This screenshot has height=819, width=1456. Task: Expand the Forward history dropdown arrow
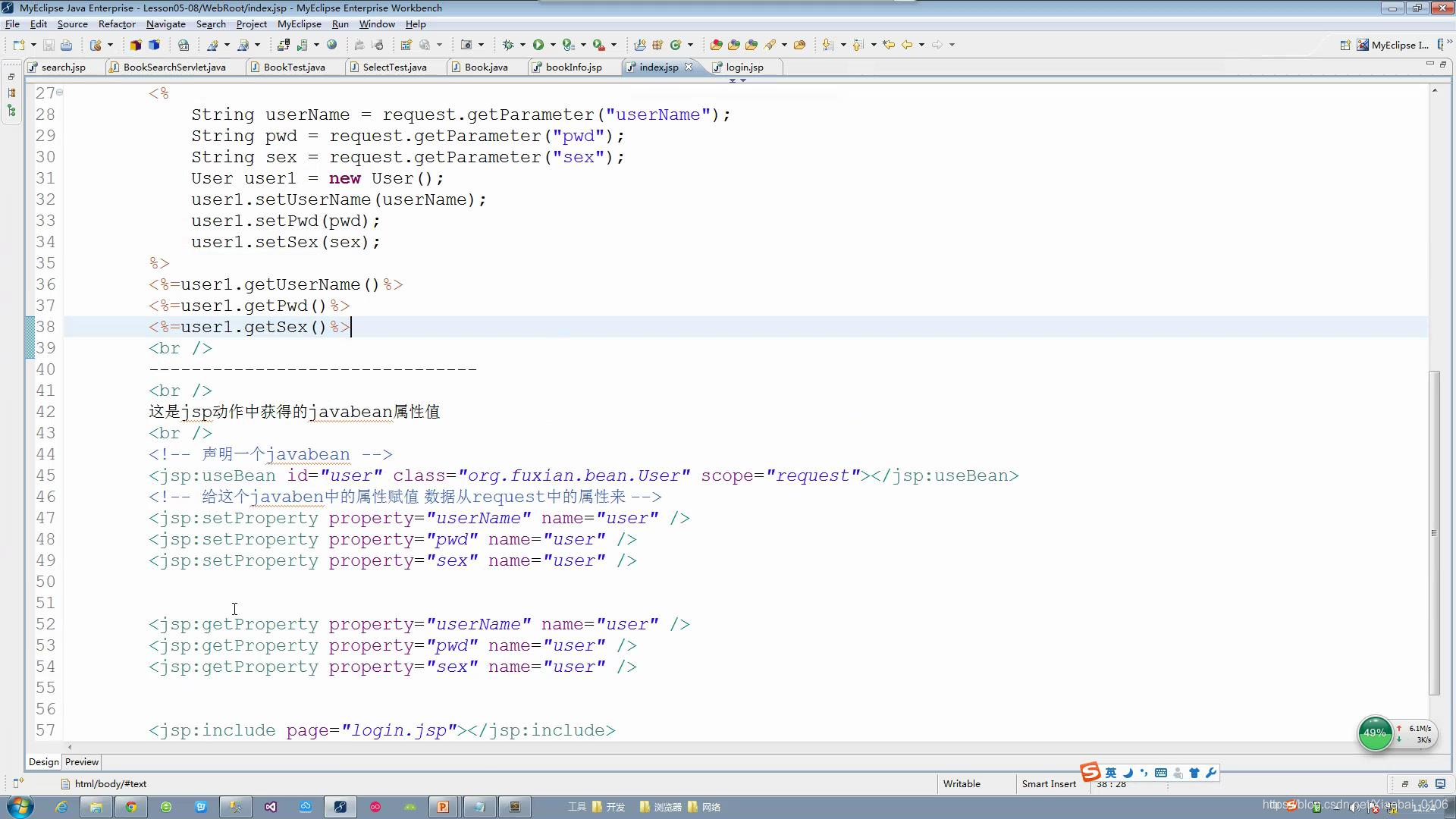pos(952,45)
